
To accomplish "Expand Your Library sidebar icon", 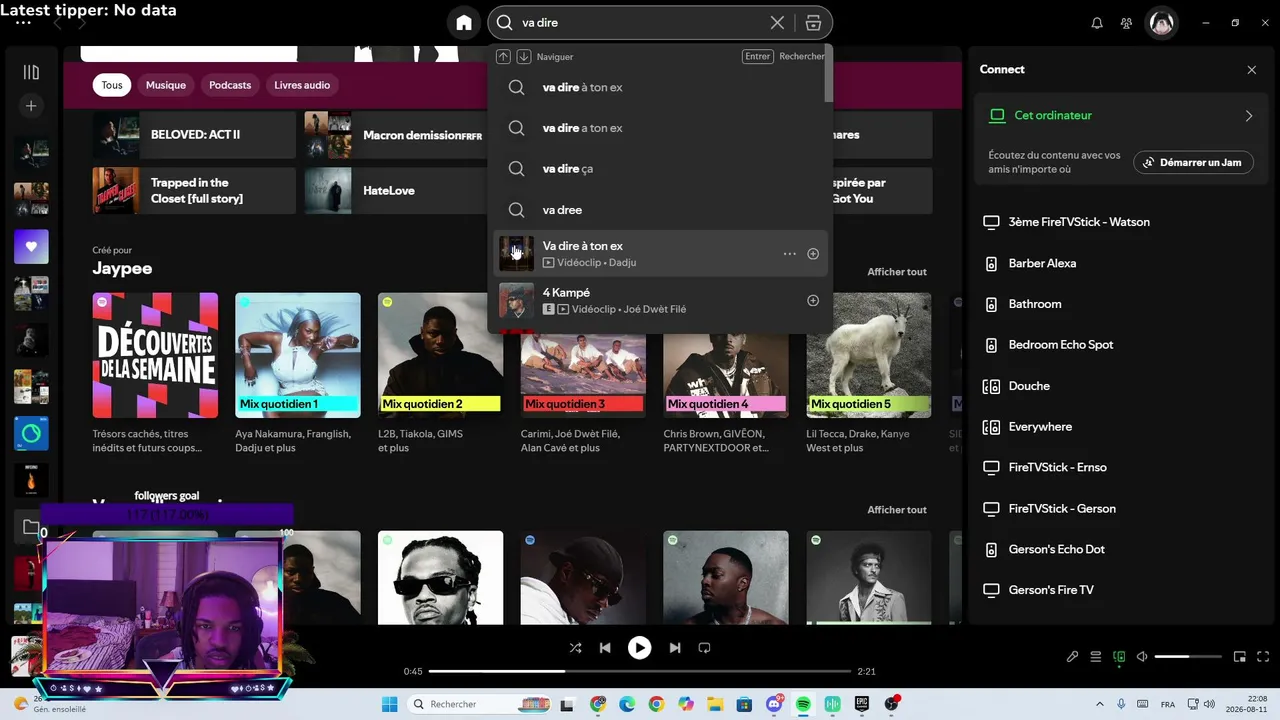I will coord(31,72).
